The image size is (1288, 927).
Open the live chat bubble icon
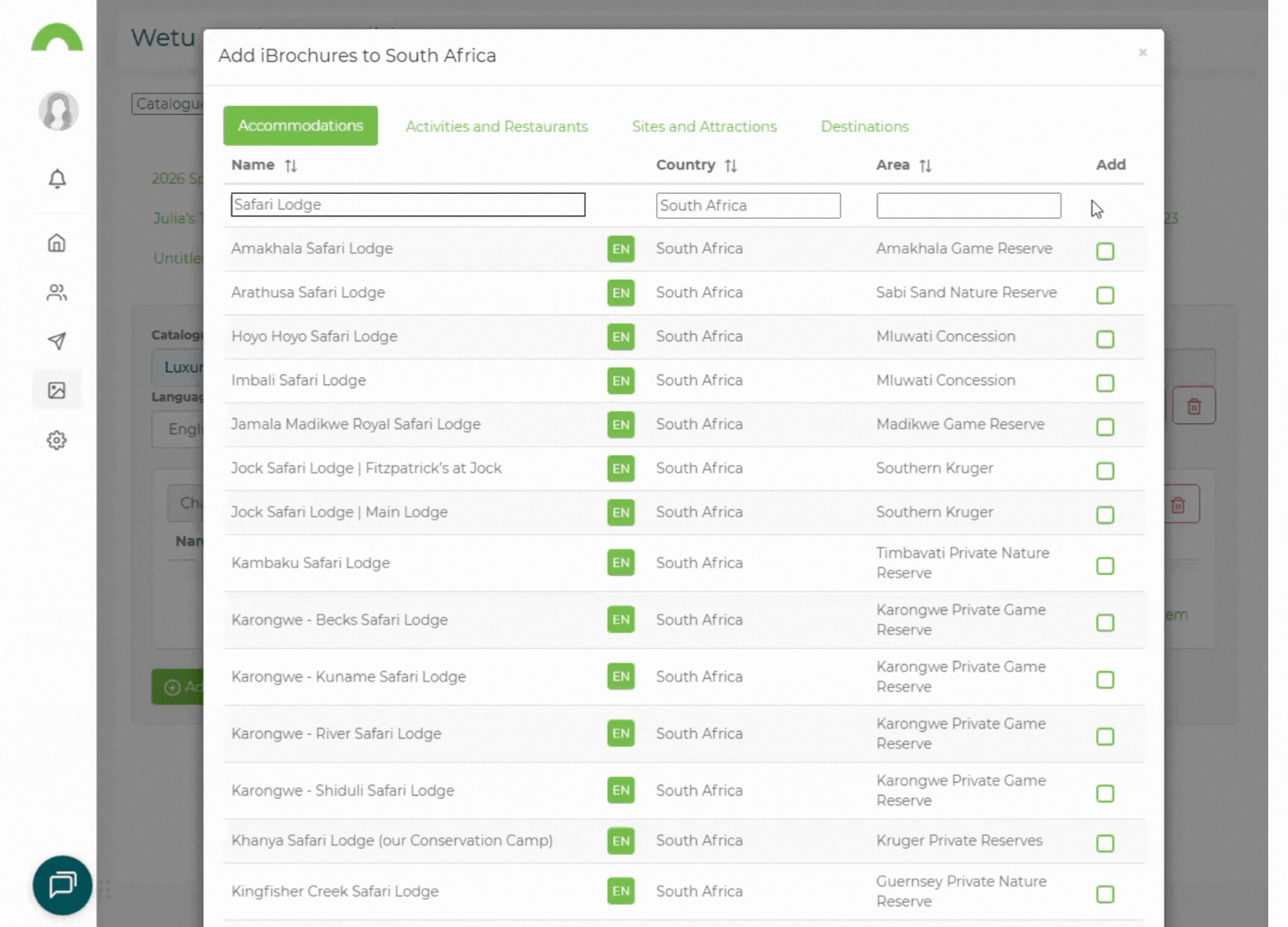(62, 885)
